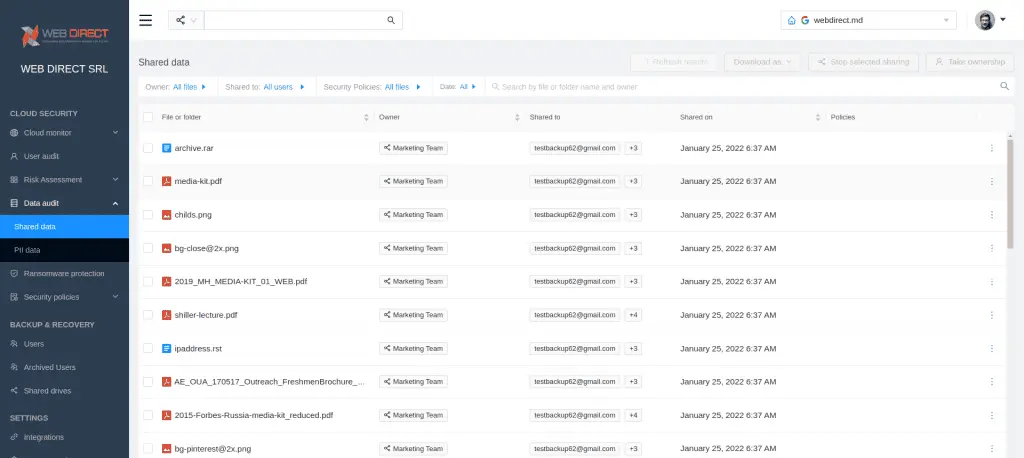
Task: Check the bg-close@2x.png row checkbox
Action: click(148, 248)
